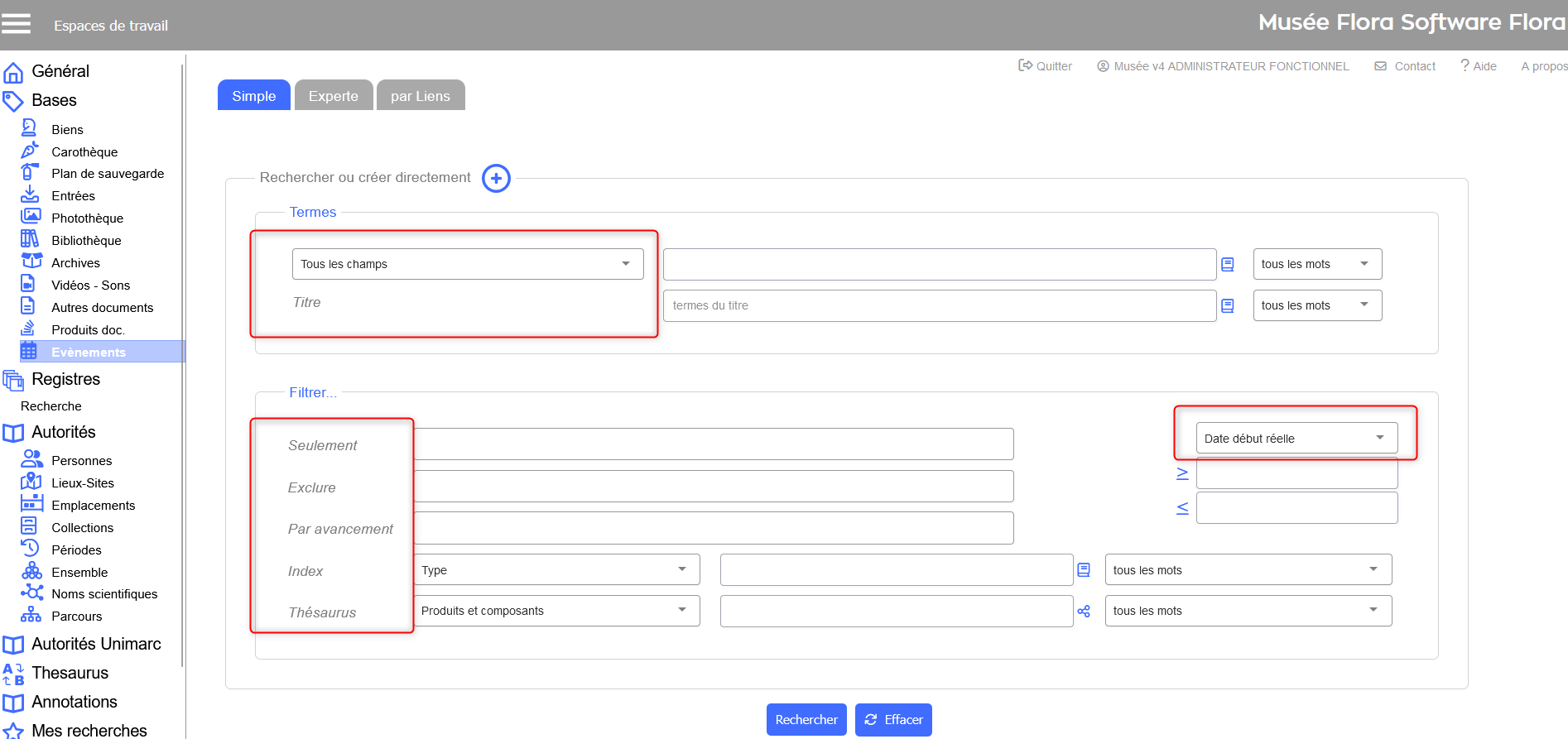Click the Quitter link
Image resolution: width=1568 pixels, height=739 pixels.
coord(1045,66)
